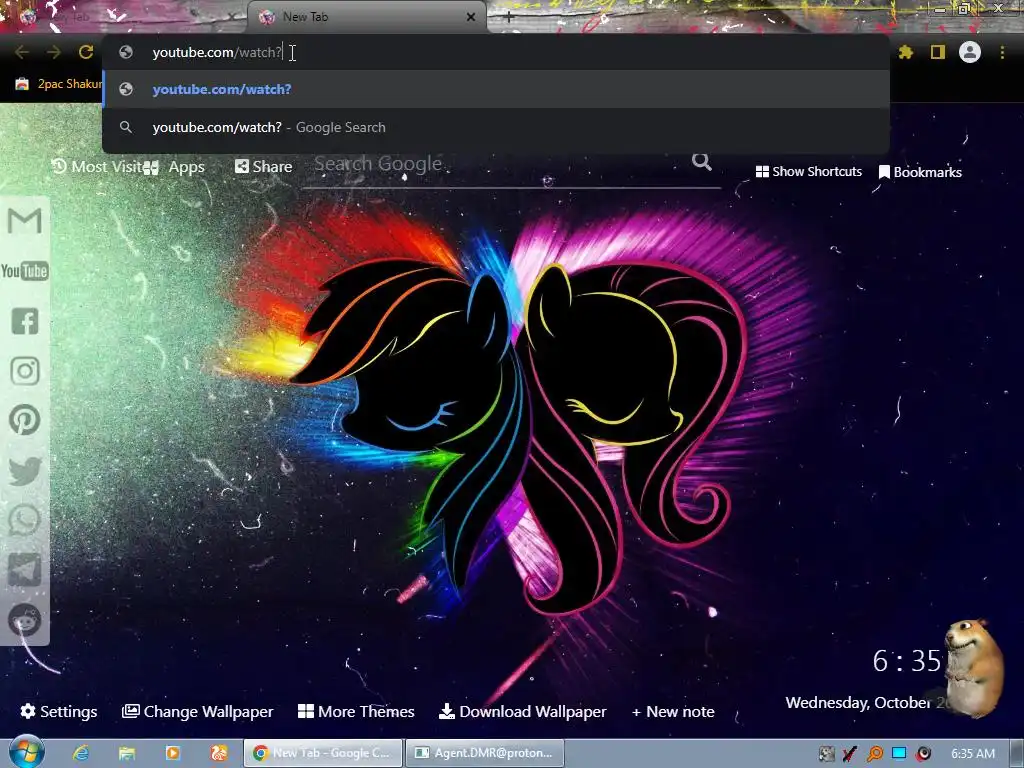Click the system tray monitor icon
This screenshot has height=768, width=1024.
pos(899,754)
